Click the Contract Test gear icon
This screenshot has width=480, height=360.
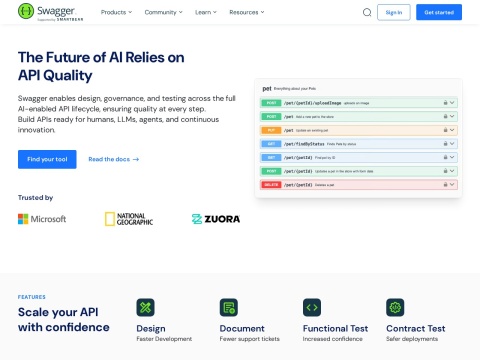click(395, 307)
